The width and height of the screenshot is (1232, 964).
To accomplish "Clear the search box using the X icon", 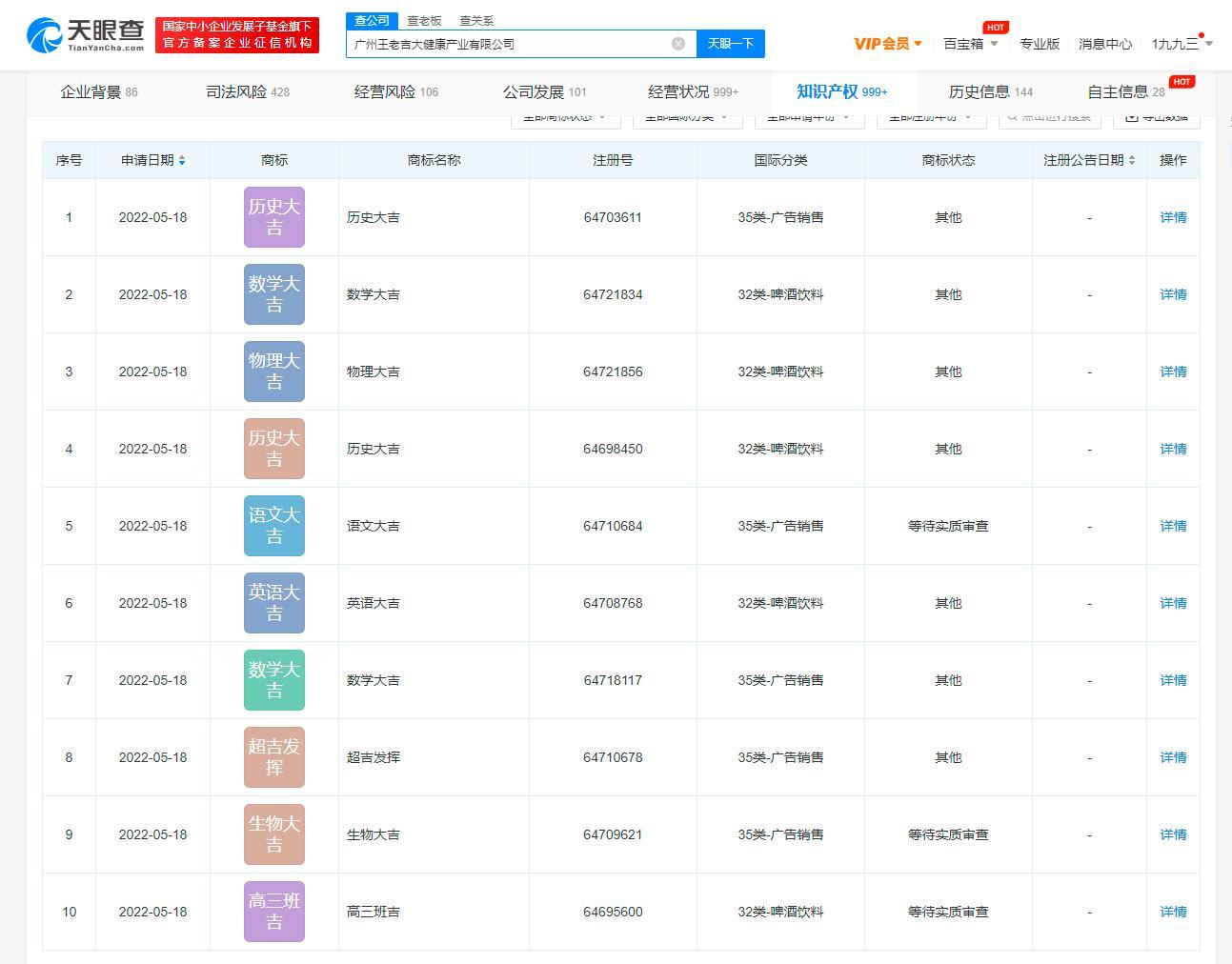I will pyautogui.click(x=677, y=43).
